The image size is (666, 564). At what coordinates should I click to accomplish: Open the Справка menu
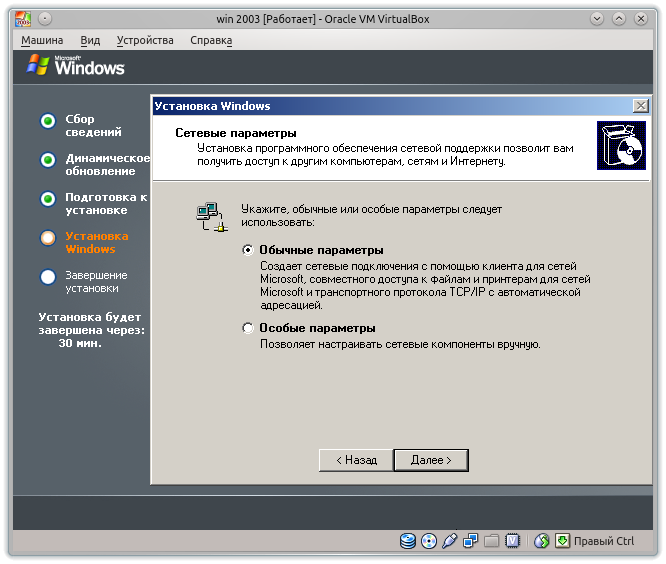tap(211, 40)
